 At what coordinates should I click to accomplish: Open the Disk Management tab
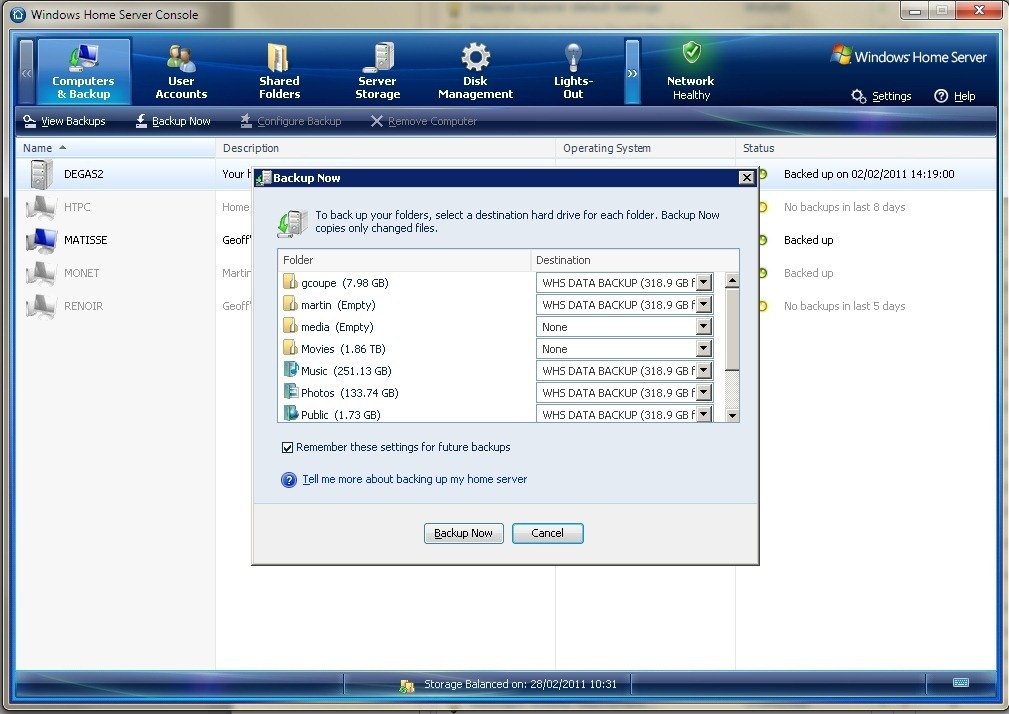click(x=476, y=71)
